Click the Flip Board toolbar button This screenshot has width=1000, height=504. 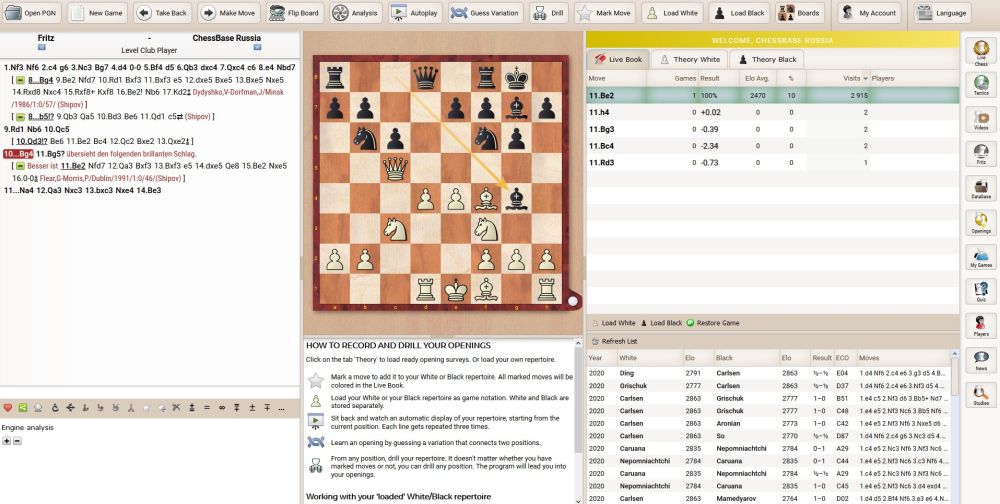292,13
